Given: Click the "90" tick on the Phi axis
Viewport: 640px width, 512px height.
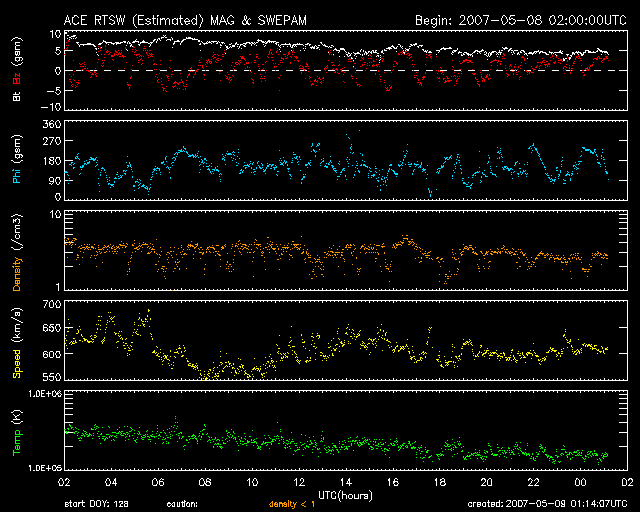Looking at the screenshot, I should (x=55, y=180).
